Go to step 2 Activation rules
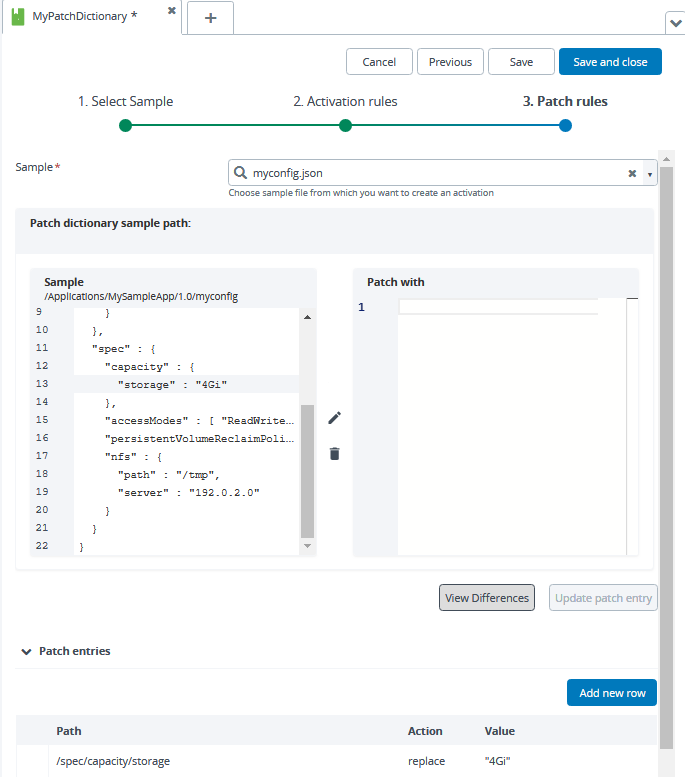 coord(345,101)
